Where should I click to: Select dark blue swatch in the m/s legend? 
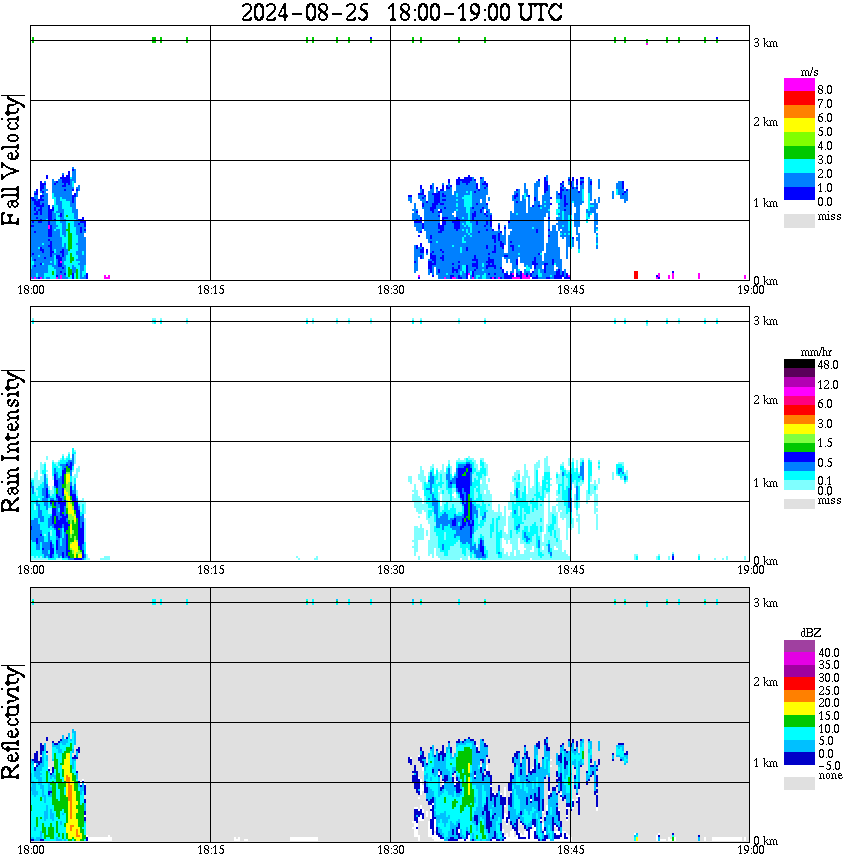[x=799, y=193]
